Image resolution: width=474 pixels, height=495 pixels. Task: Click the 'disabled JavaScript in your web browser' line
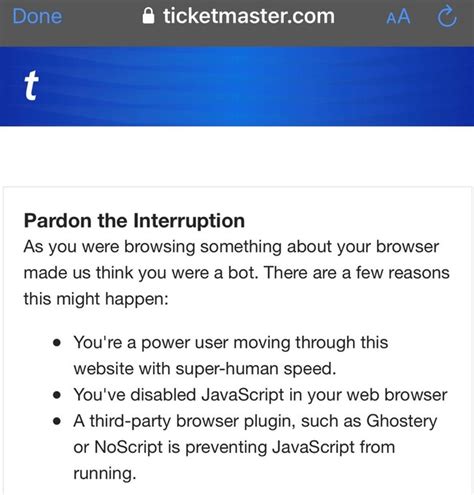click(x=260, y=395)
